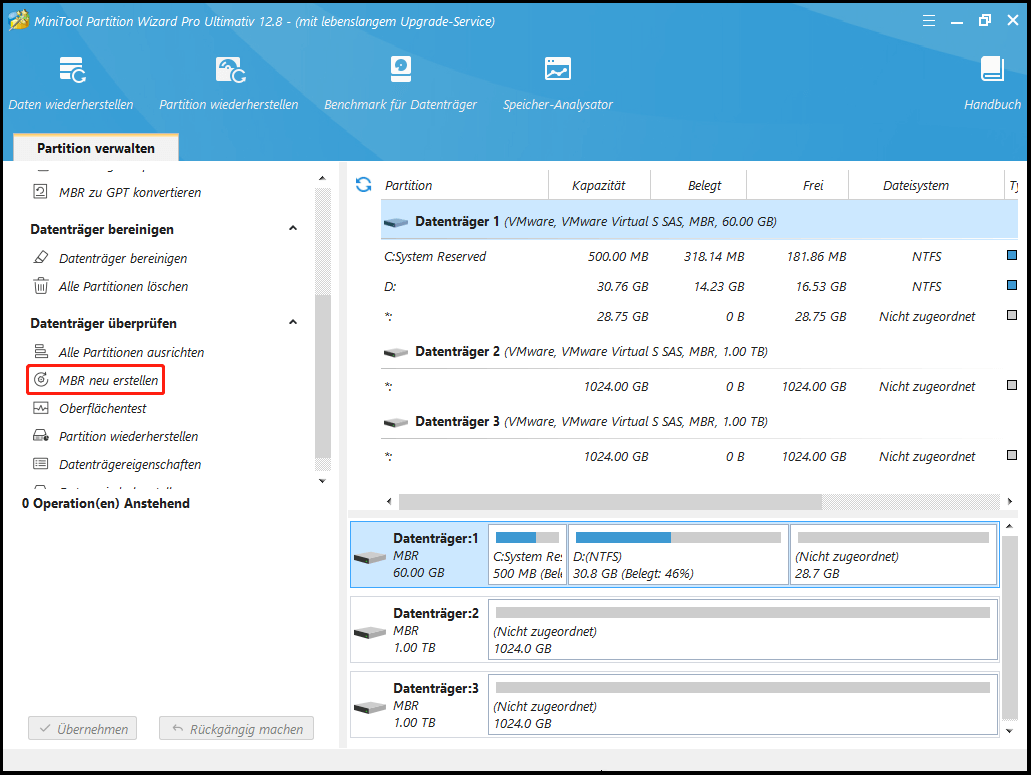
Task: Restore down the application window
Action: (984, 20)
